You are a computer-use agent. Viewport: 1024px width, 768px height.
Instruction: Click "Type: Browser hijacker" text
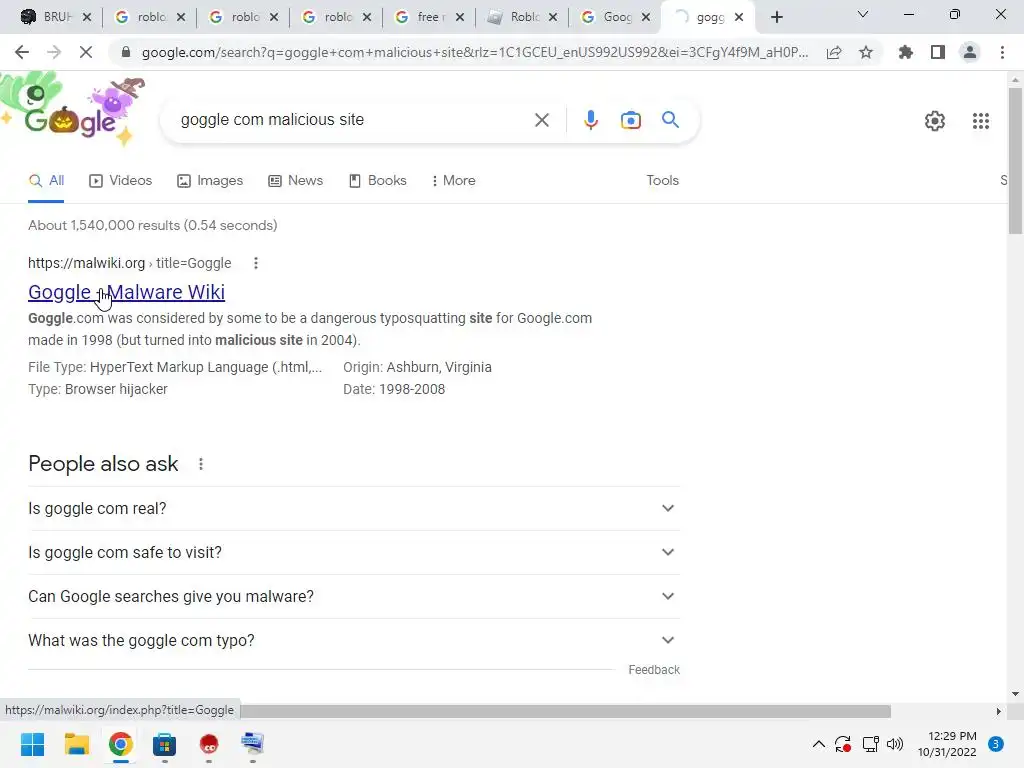click(98, 389)
